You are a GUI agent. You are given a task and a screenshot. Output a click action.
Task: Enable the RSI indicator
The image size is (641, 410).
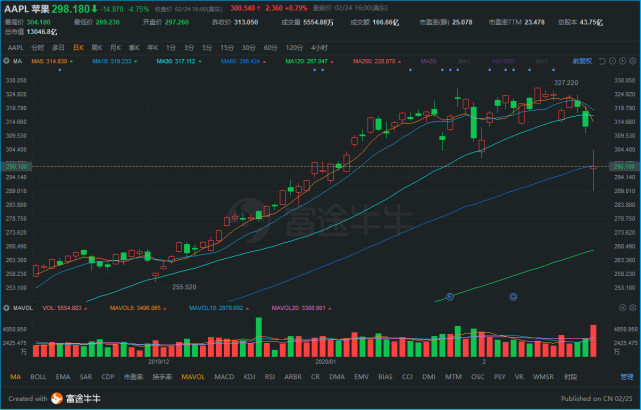[270, 377]
